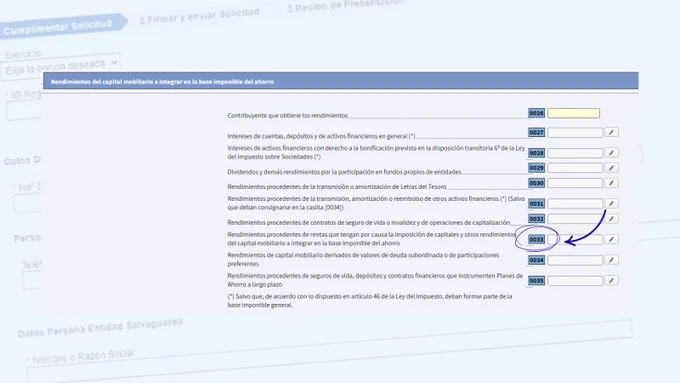This screenshot has width=680, height=383.
Task: Click the 0027 box number label
Action: [536, 132]
